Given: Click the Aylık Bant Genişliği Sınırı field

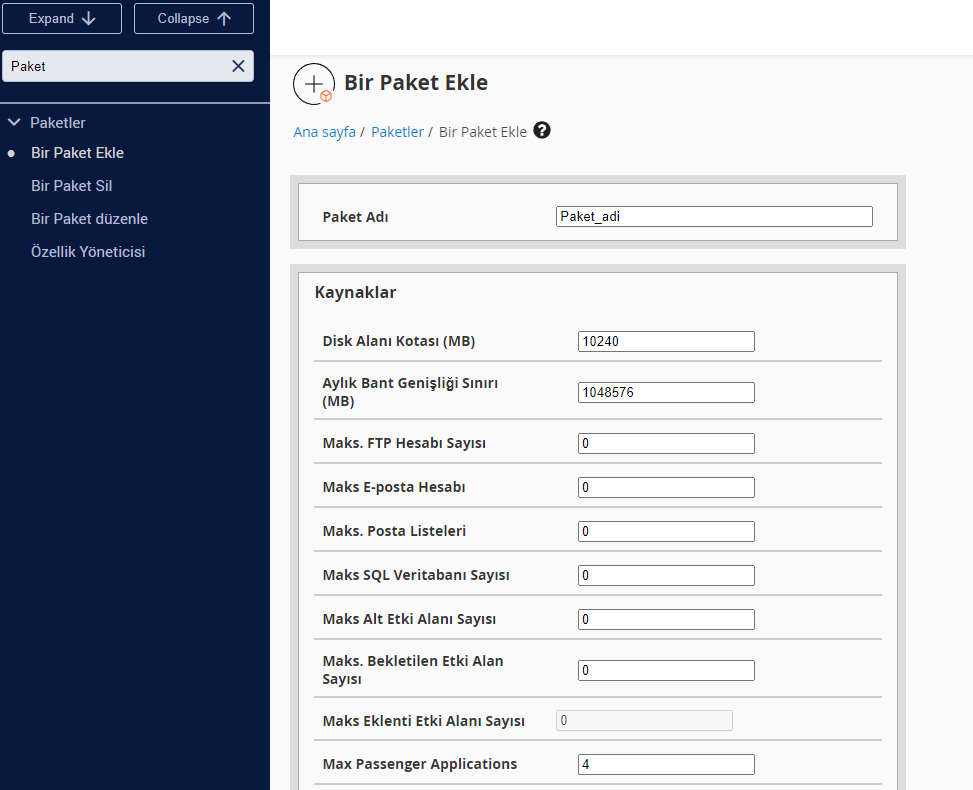Looking at the screenshot, I should pos(666,393).
